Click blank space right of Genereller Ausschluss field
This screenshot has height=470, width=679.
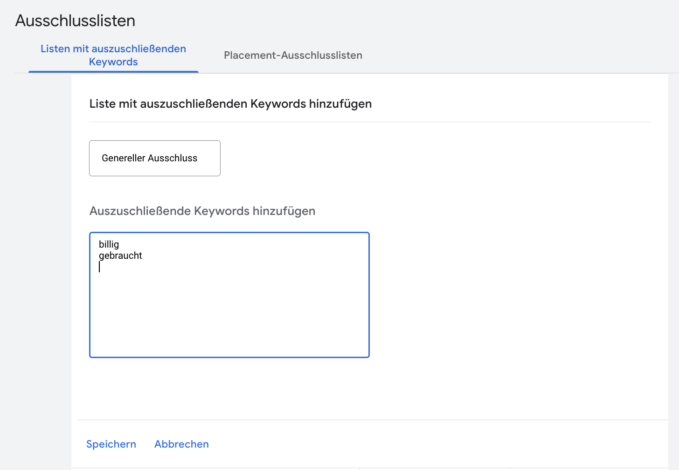tap(433, 158)
